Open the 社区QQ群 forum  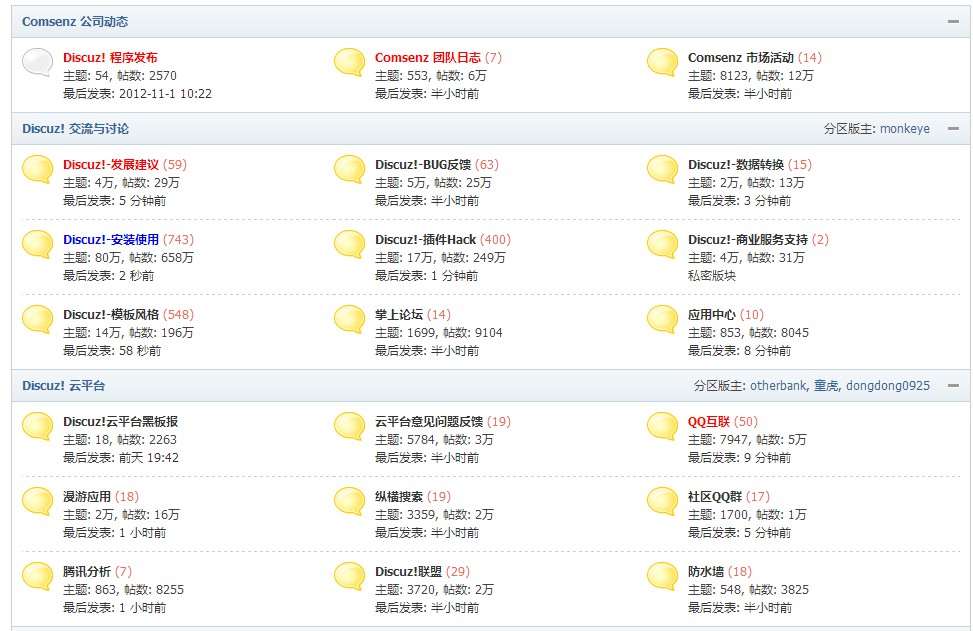pyautogui.click(x=715, y=496)
